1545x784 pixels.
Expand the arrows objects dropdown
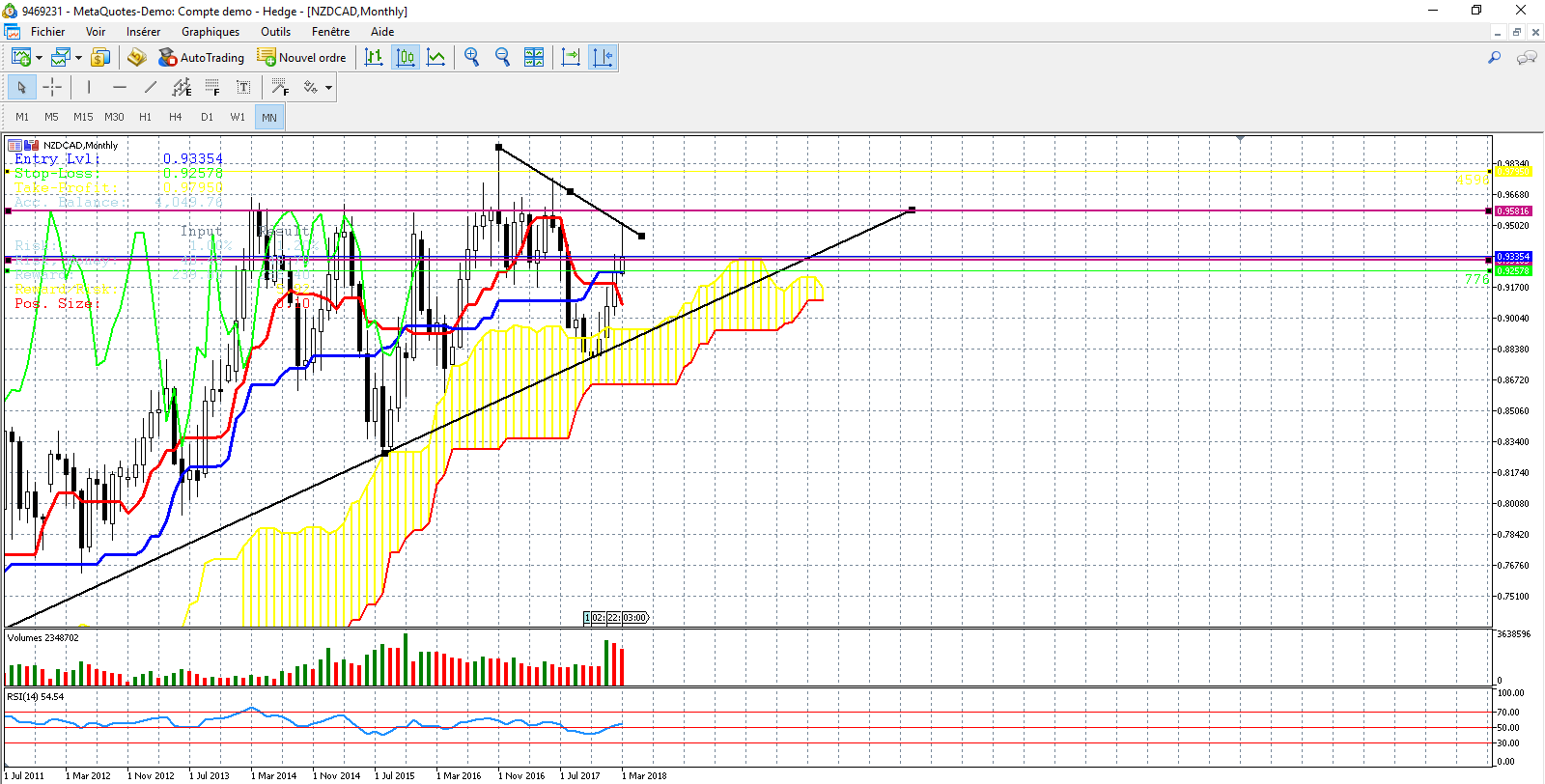(328, 88)
